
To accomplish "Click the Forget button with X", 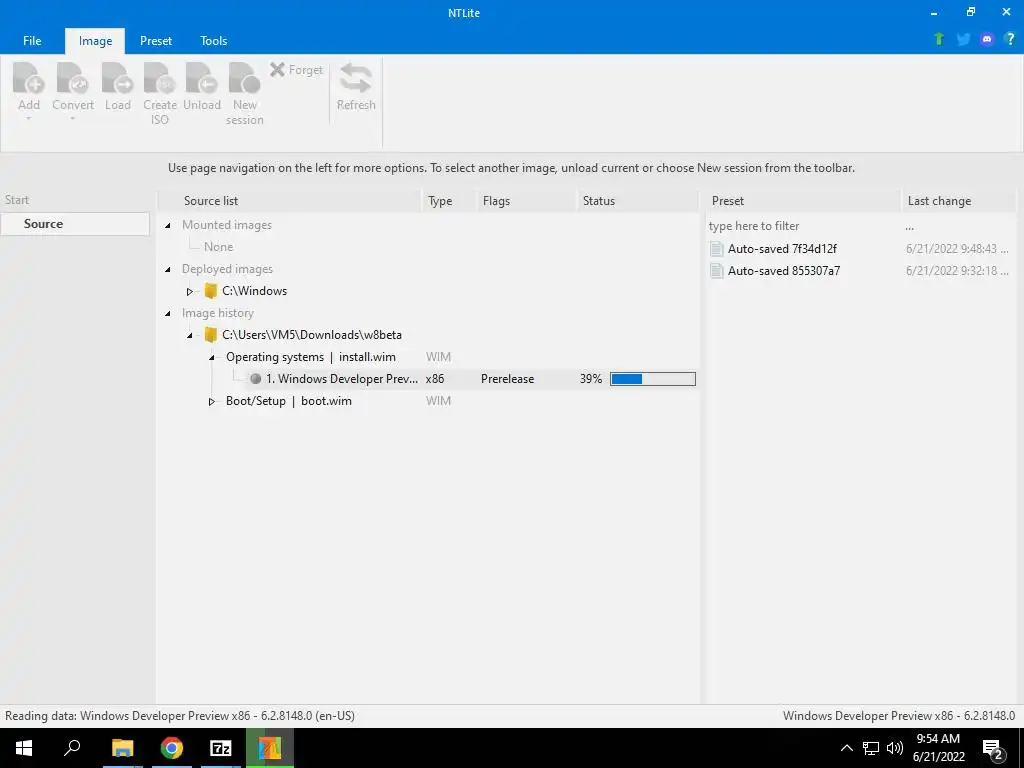I will 296,69.
